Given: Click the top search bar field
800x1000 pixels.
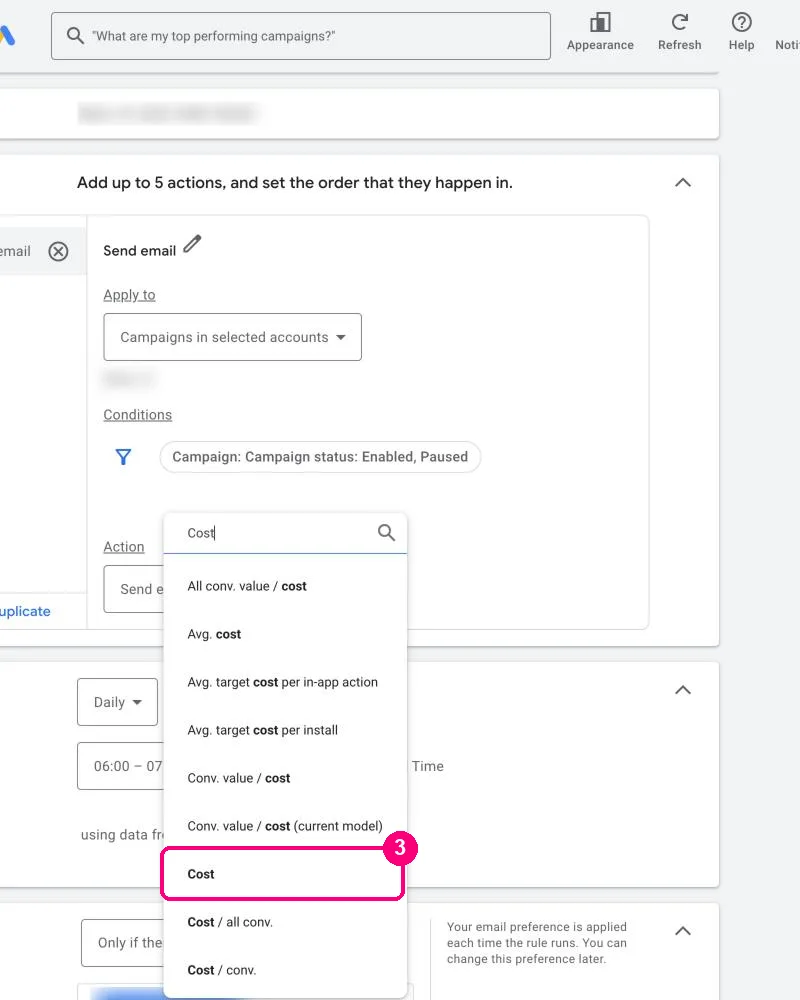Looking at the screenshot, I should [x=300, y=36].
